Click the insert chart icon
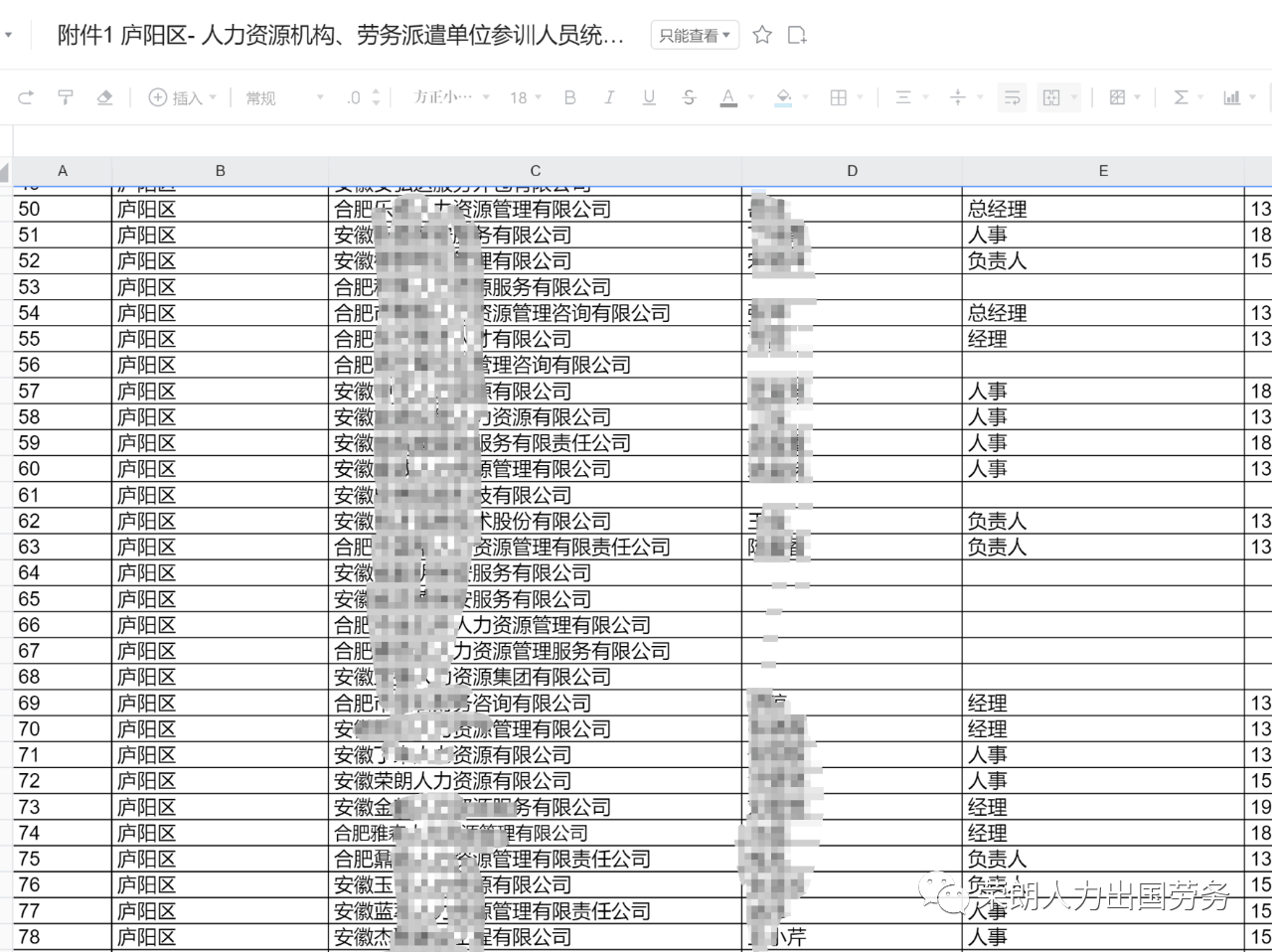Screen dimensions: 1272x952 coord(1232,97)
